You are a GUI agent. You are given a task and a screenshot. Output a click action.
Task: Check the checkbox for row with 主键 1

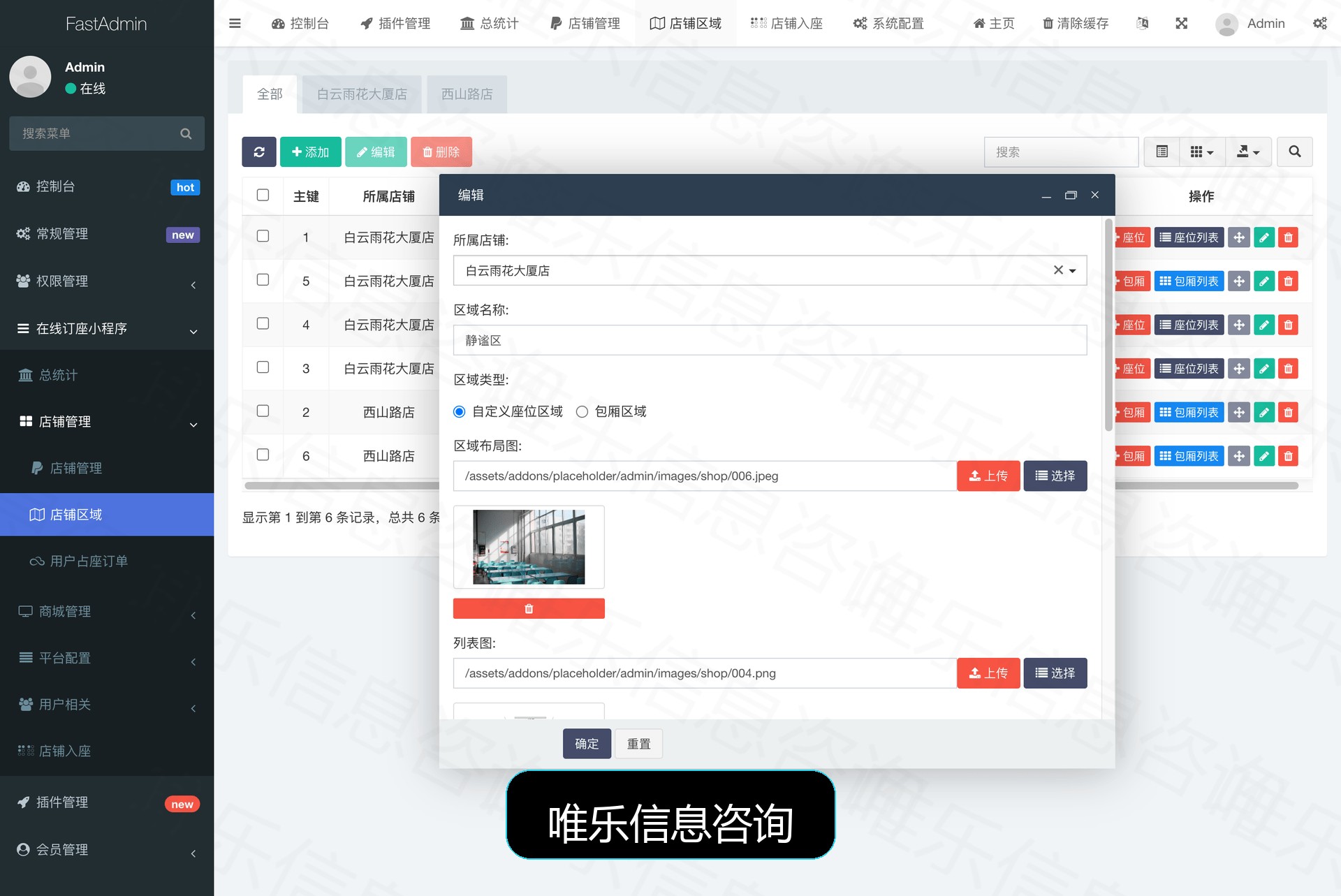tap(263, 236)
